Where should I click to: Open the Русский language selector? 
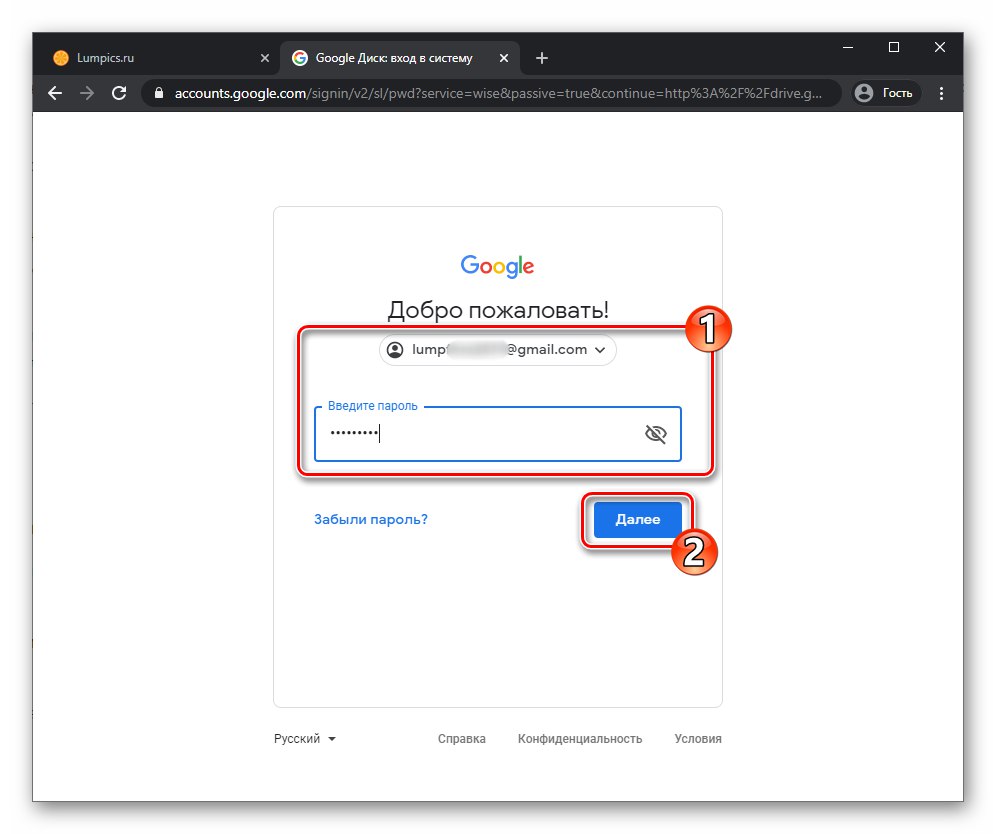point(303,738)
